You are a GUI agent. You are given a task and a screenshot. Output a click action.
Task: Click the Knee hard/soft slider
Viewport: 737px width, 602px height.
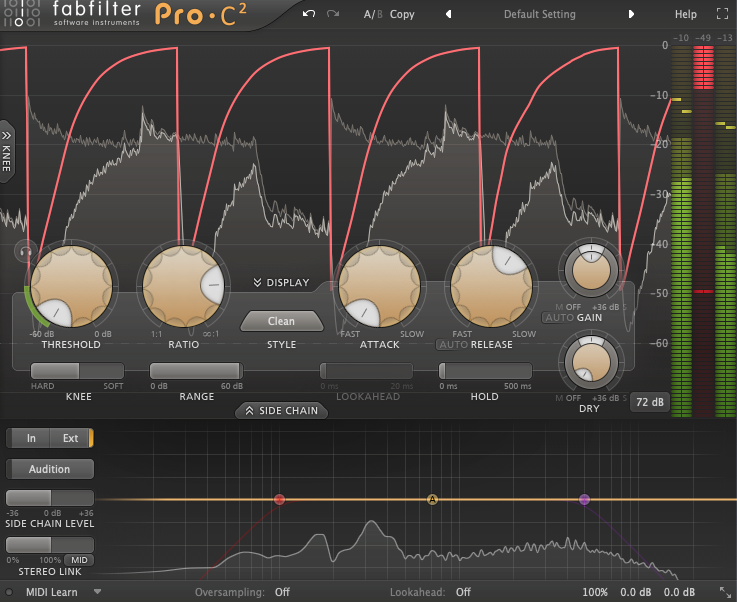pyautogui.click(x=78, y=371)
